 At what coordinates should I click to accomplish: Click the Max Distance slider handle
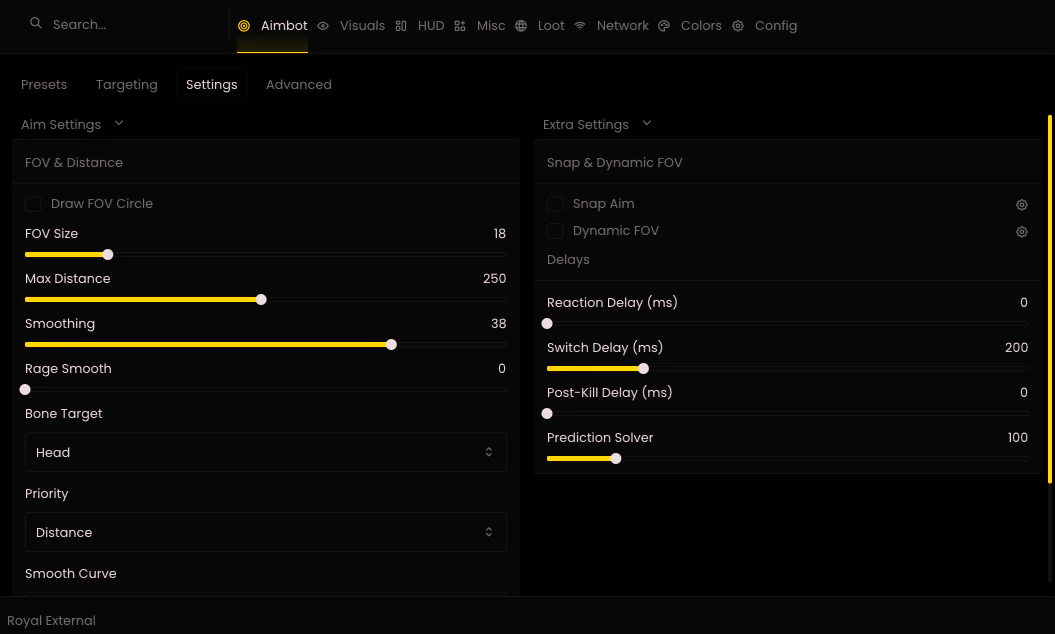[x=261, y=300]
